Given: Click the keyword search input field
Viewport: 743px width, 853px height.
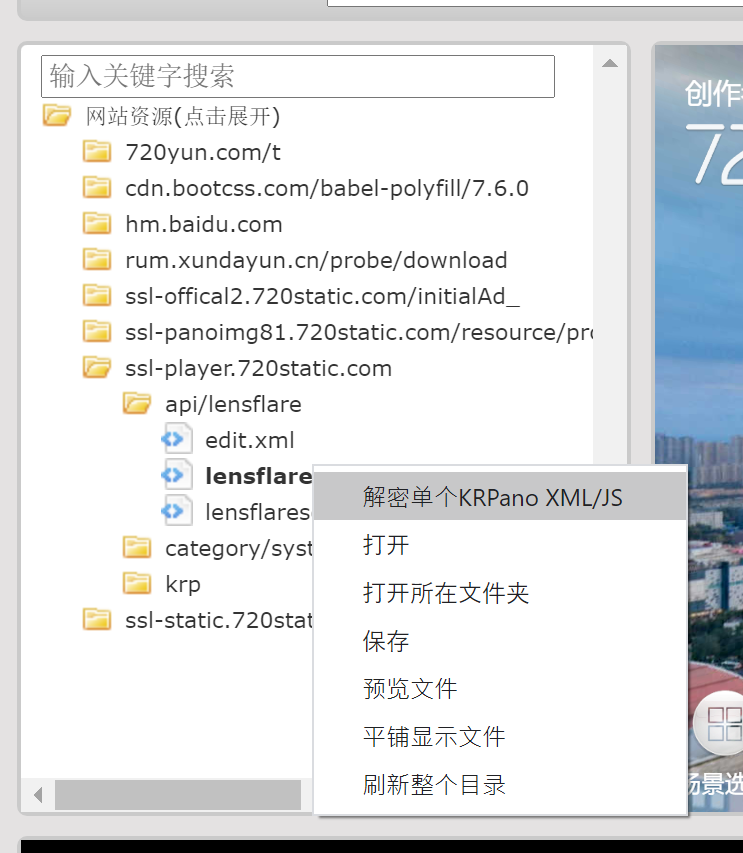Looking at the screenshot, I should [298, 76].
